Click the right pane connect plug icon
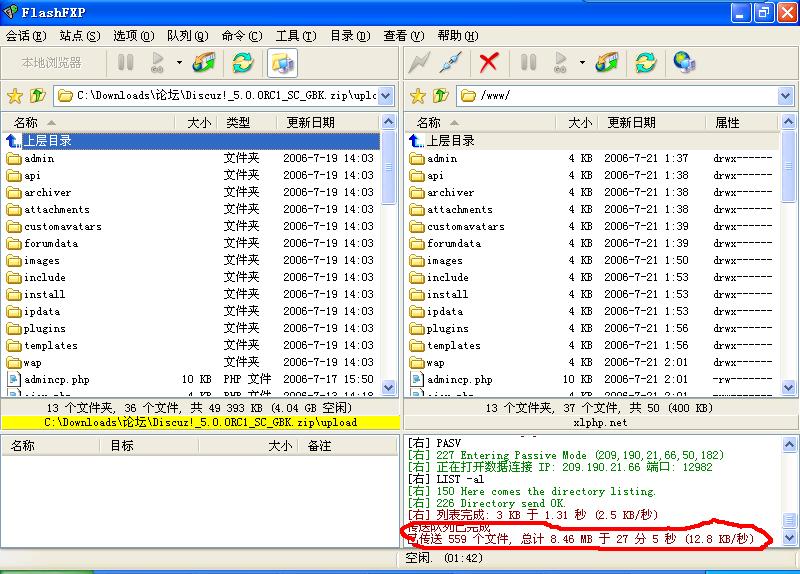 (x=452, y=63)
